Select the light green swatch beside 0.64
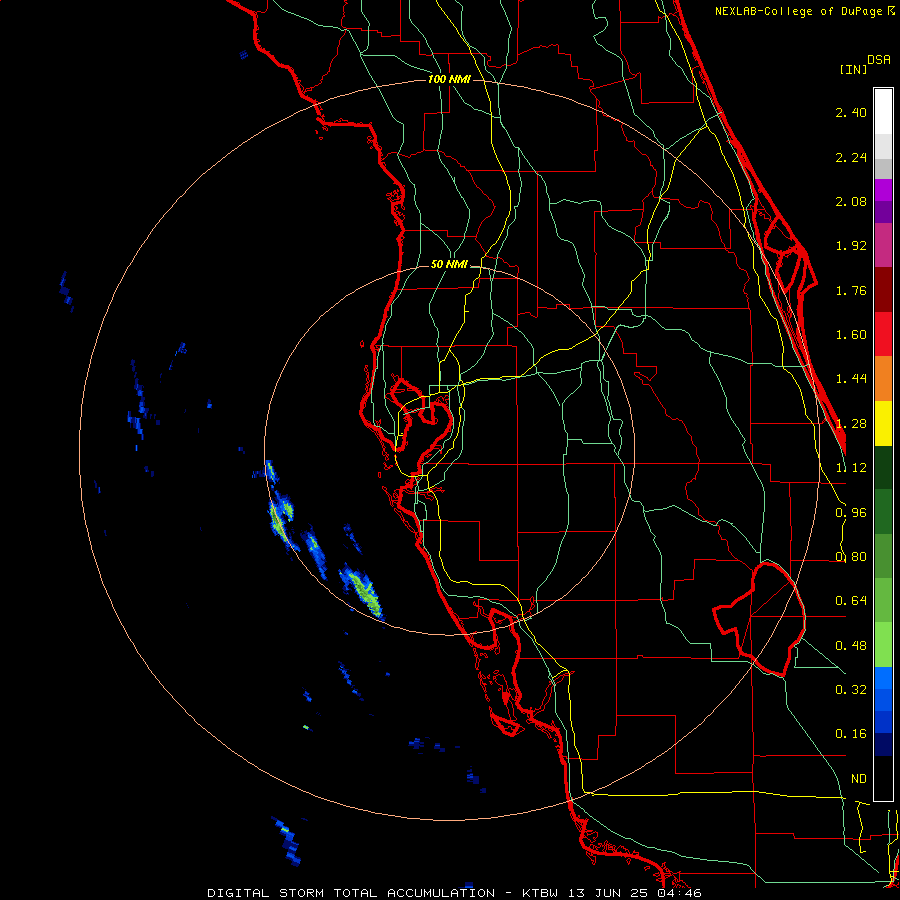 coord(883,600)
